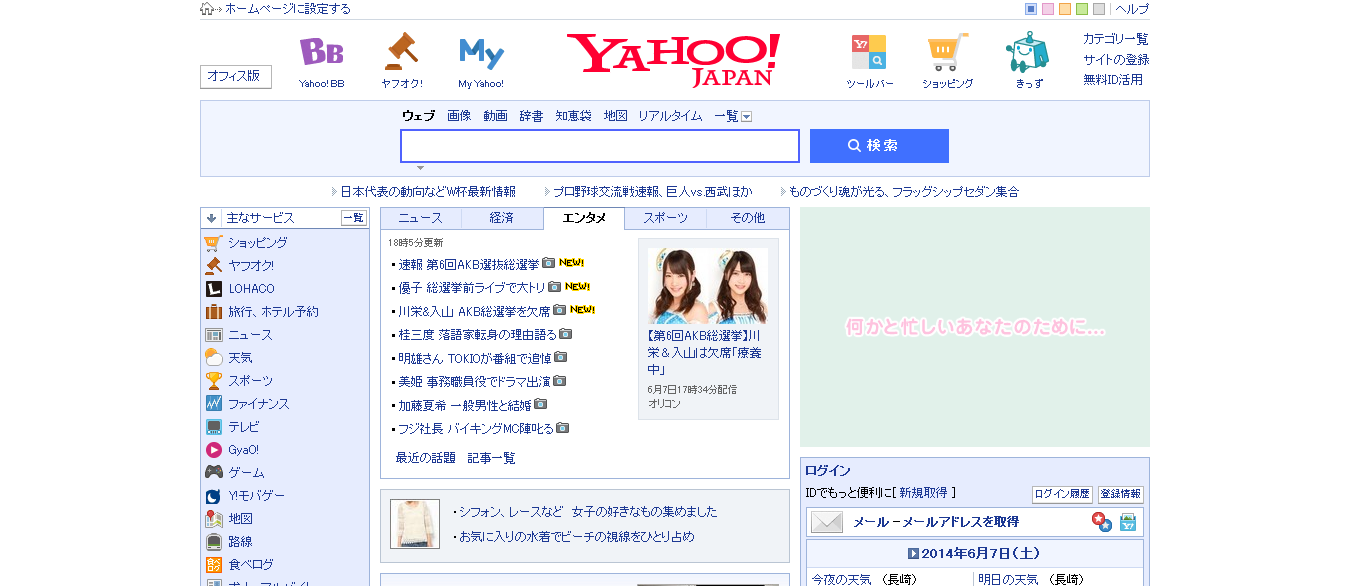Click the 一覧 button in 主なサービス header
Screen dimensions: 1349x586
(354, 218)
